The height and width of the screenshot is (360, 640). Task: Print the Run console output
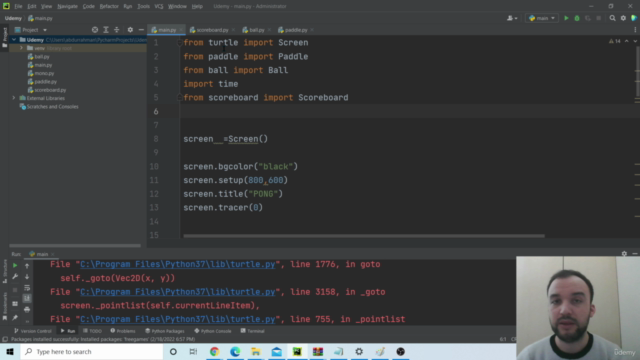[x=27, y=310]
